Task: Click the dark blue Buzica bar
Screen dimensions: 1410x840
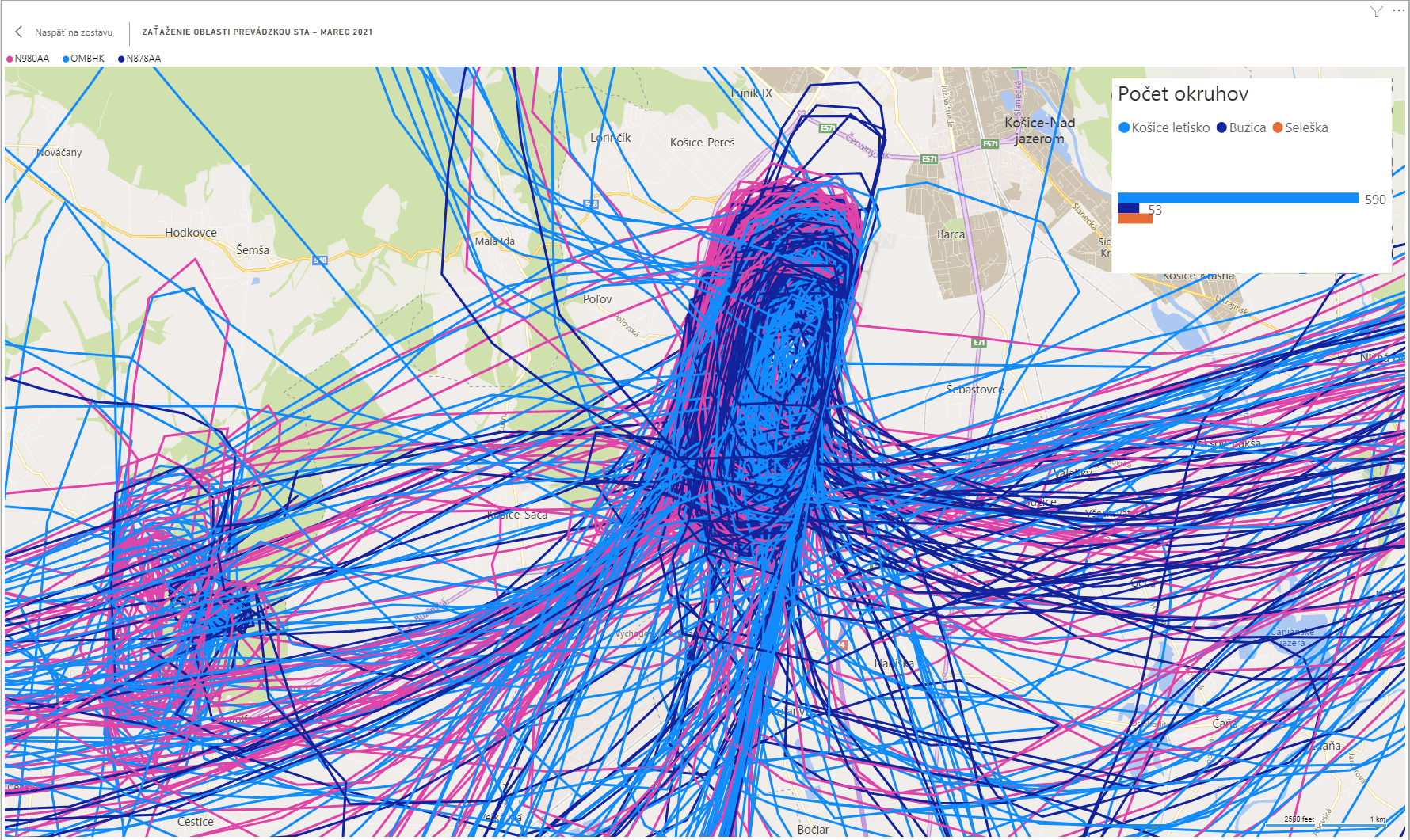Action: pos(1128,208)
